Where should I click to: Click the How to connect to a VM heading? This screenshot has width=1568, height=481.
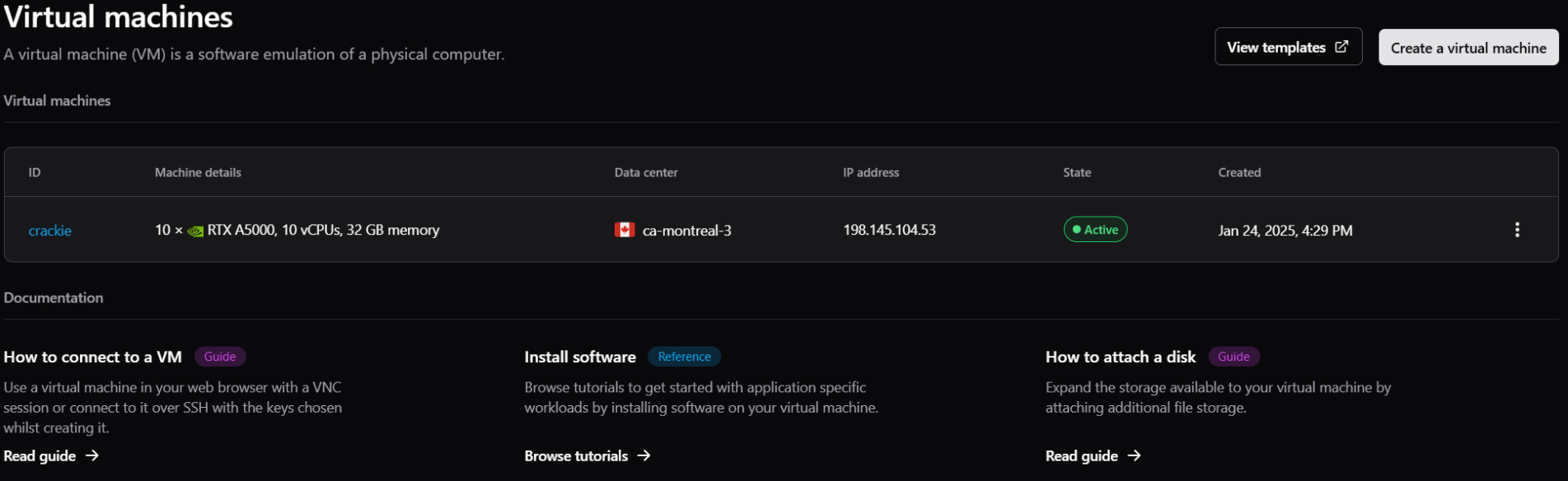click(92, 357)
